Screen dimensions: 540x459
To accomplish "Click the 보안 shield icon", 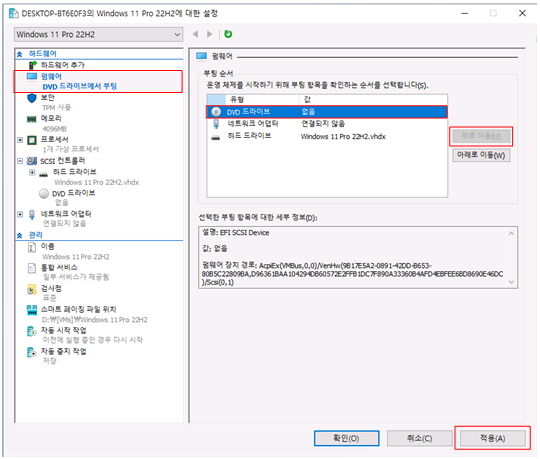I will [32, 98].
